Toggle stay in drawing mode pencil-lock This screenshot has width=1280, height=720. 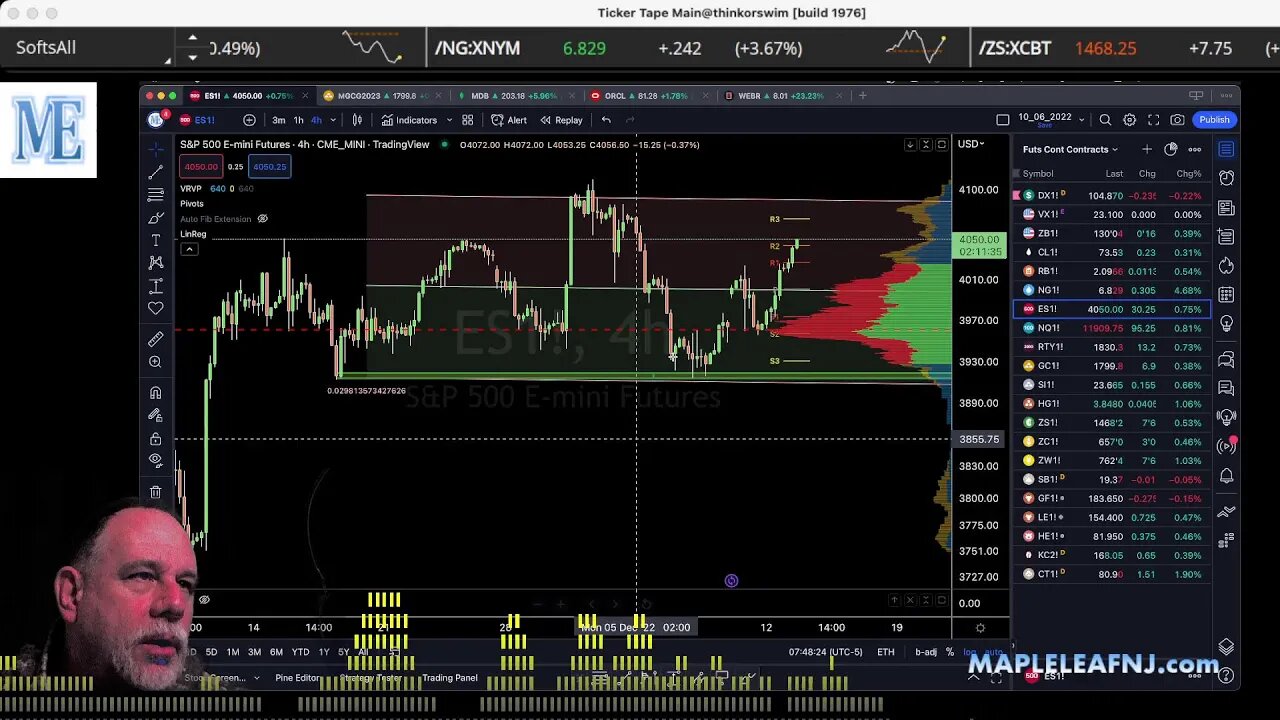(x=155, y=415)
